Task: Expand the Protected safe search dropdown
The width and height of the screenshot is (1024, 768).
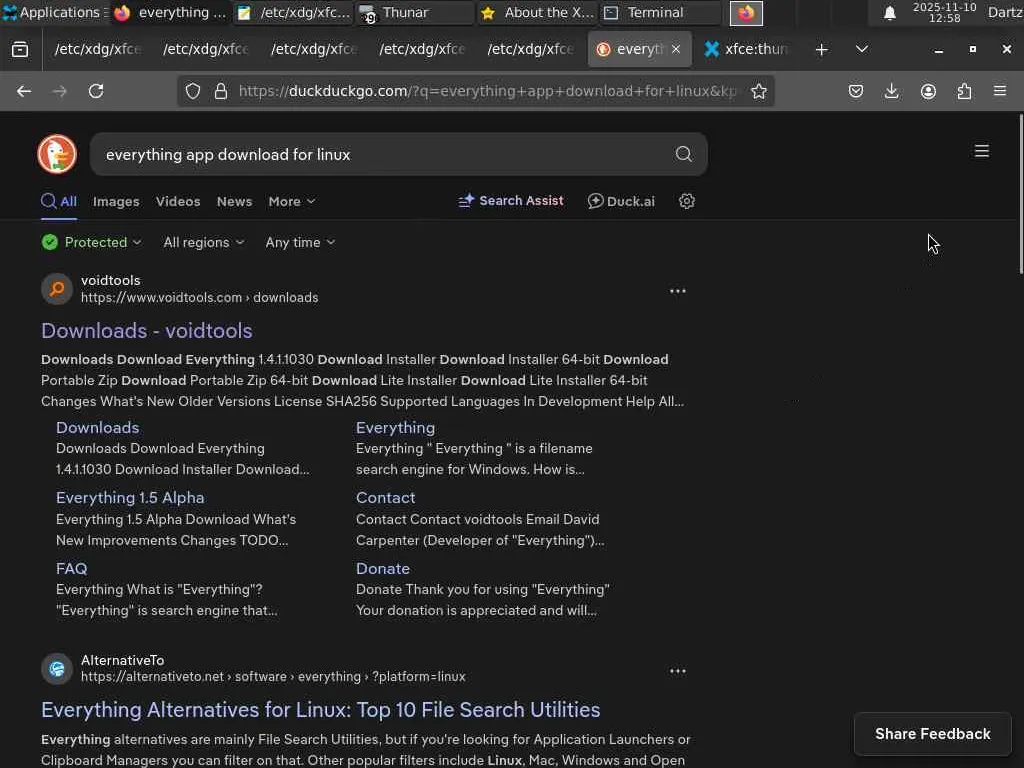Action: [92, 242]
